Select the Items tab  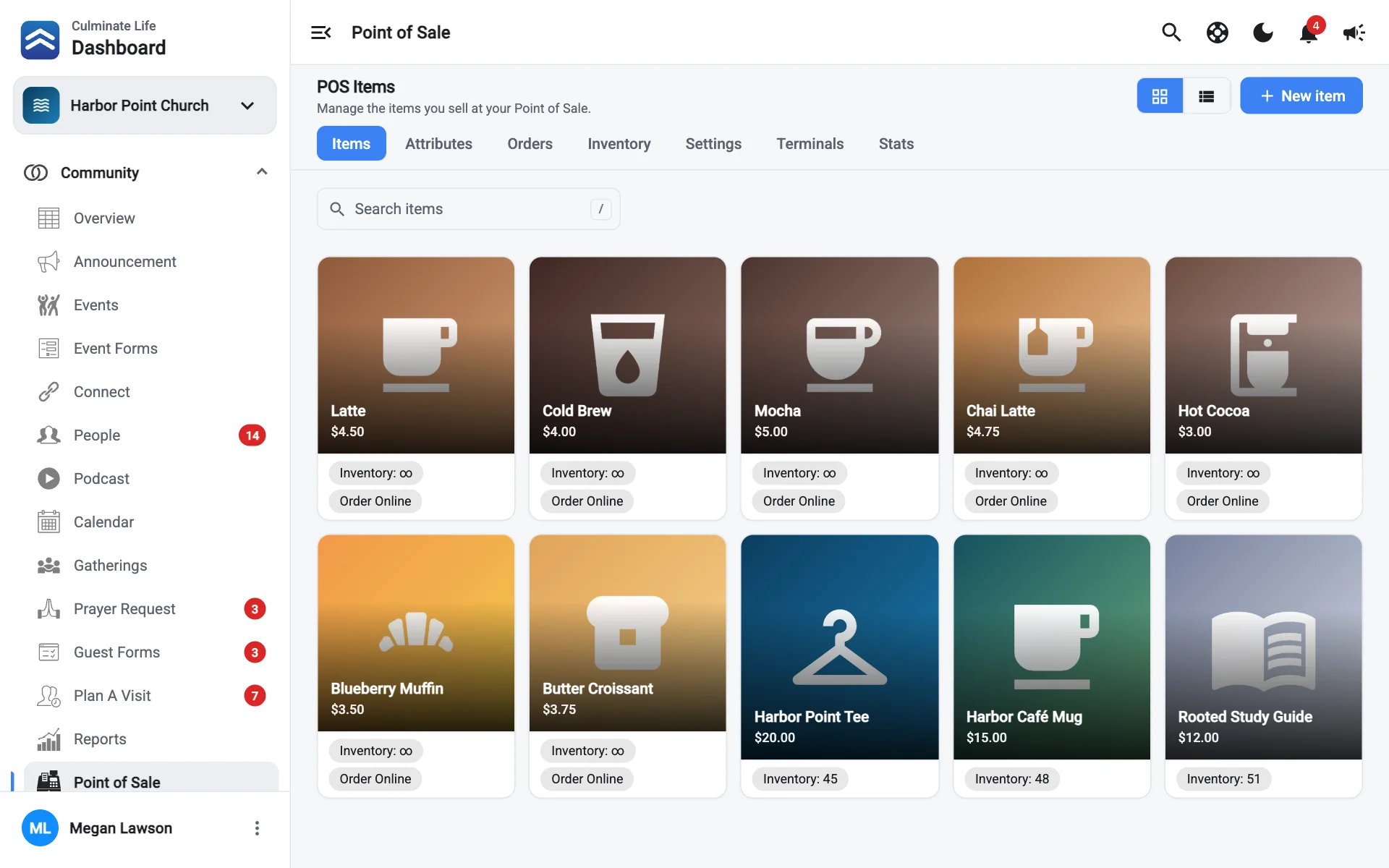(351, 143)
